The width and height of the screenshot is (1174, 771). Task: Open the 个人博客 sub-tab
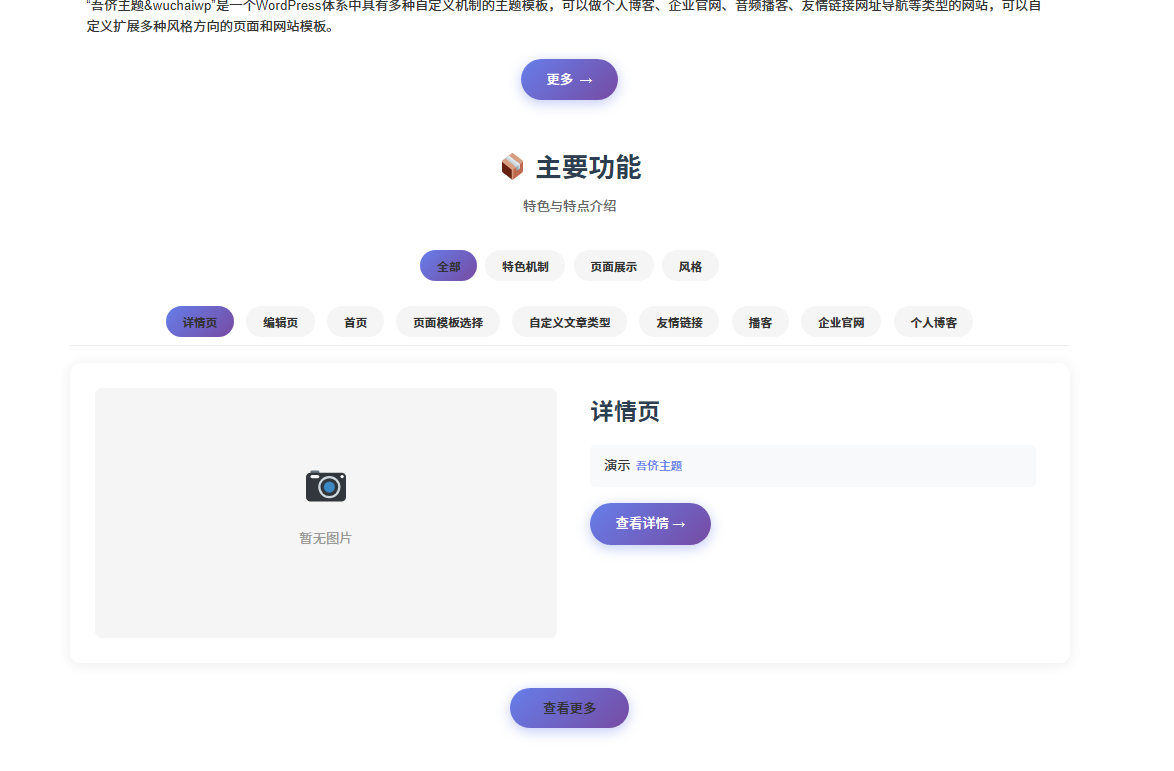click(x=934, y=322)
